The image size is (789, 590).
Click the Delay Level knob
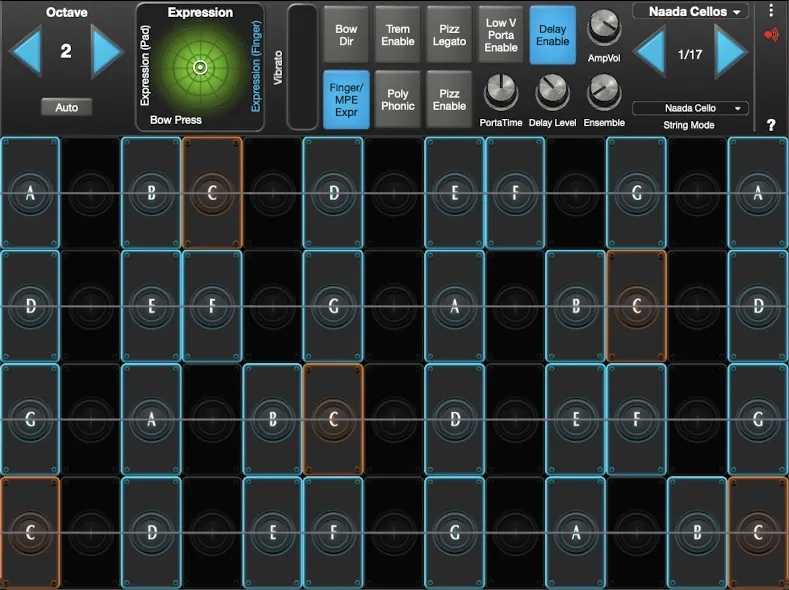point(553,91)
